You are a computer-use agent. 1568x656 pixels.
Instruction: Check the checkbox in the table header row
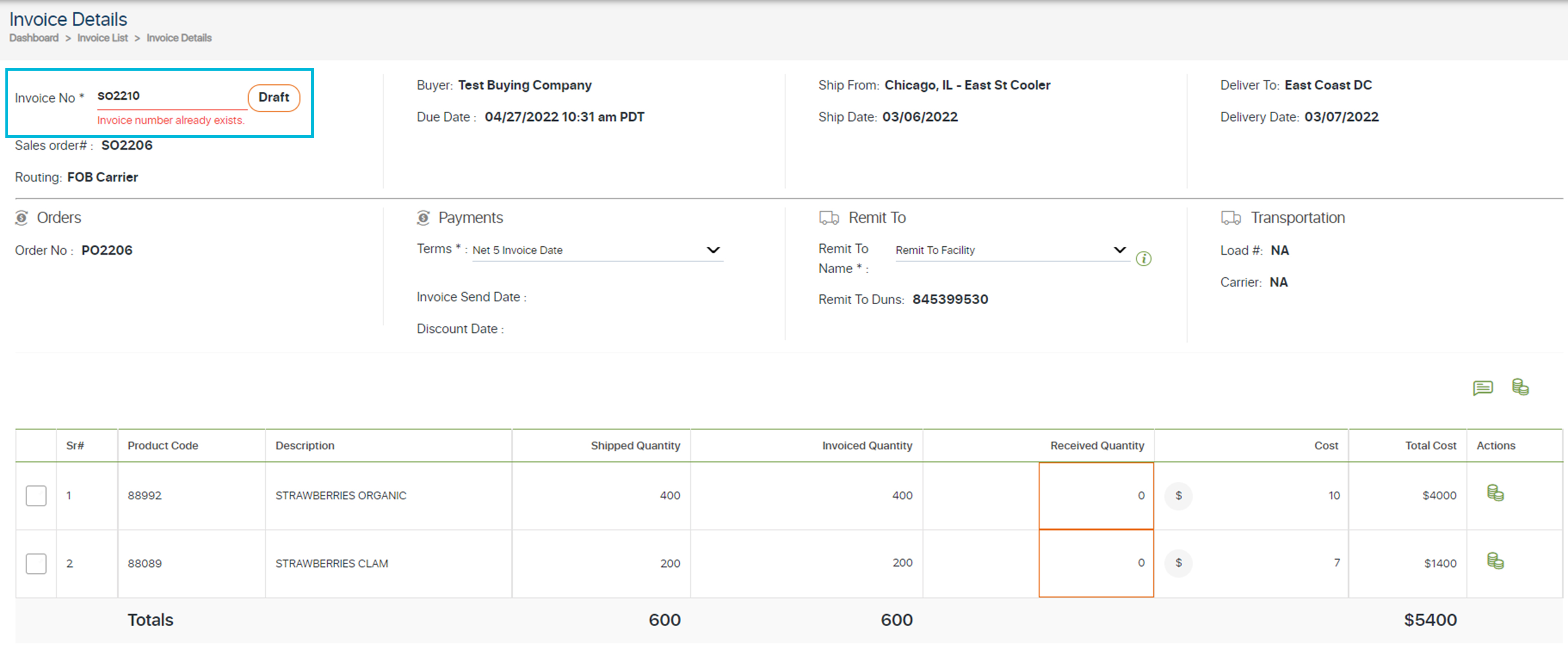[x=36, y=445]
